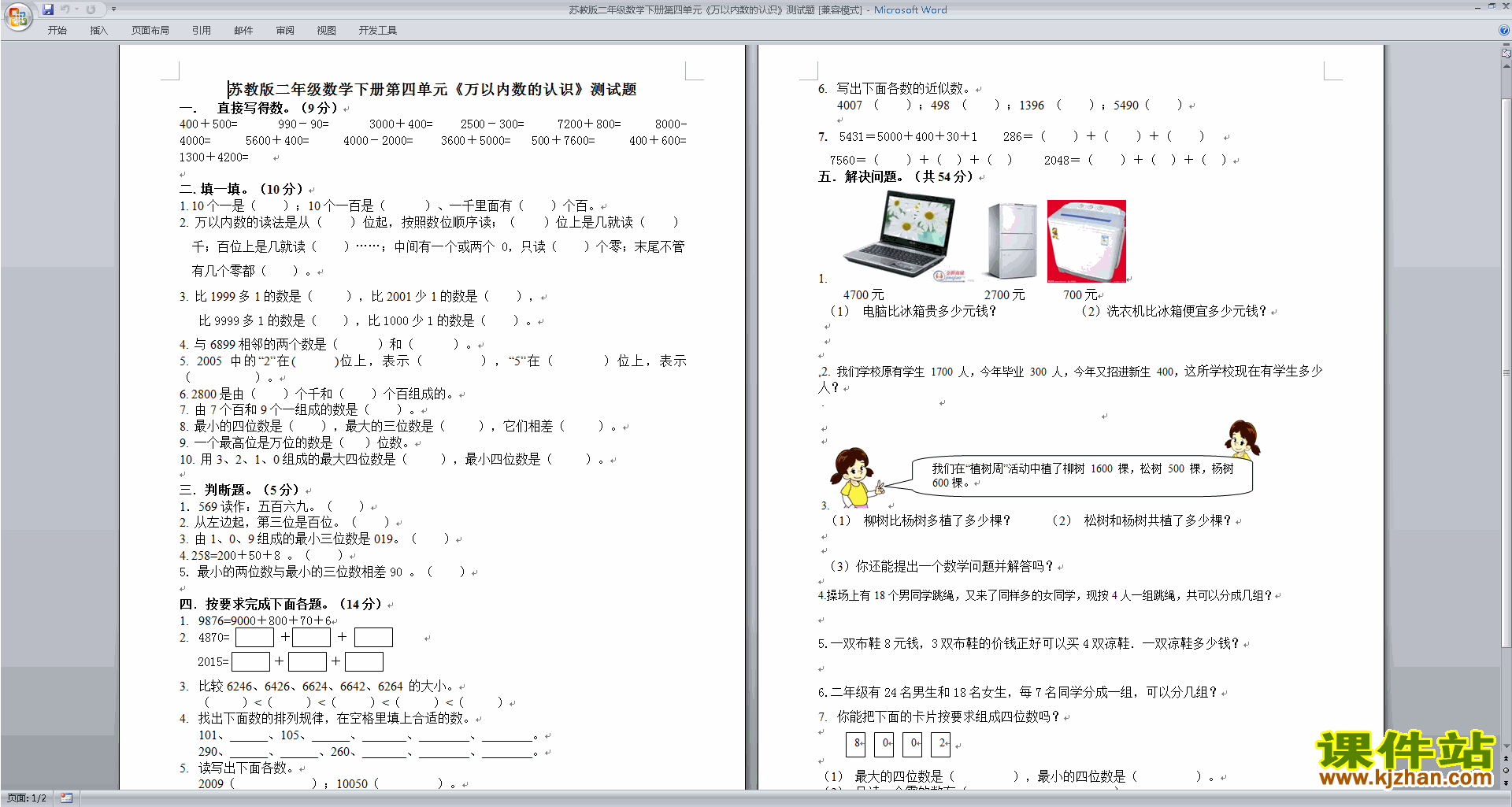Click the previous page double-arrow button

tap(1506, 758)
